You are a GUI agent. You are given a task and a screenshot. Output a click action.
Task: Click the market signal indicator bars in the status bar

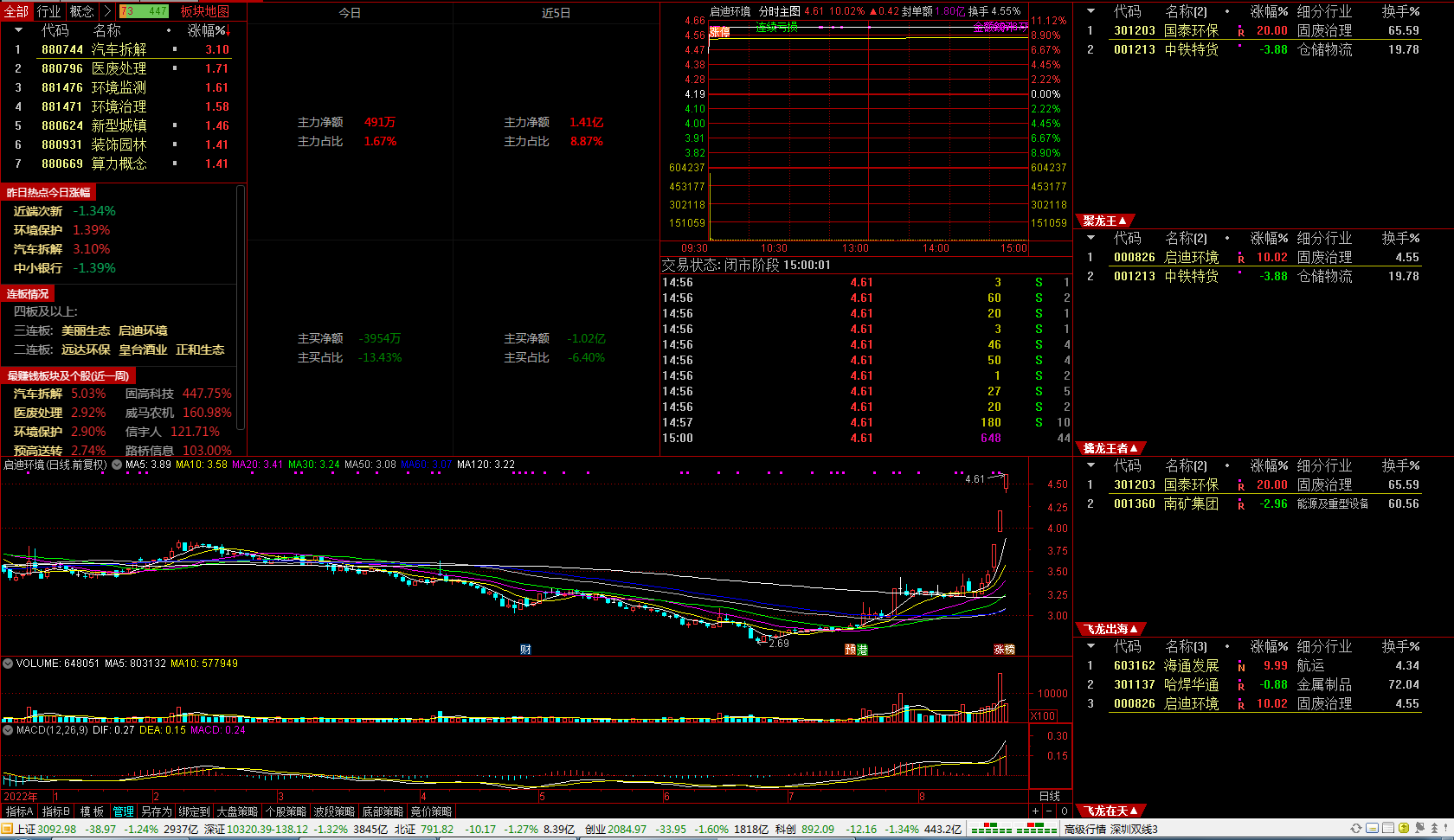[x=1013, y=829]
